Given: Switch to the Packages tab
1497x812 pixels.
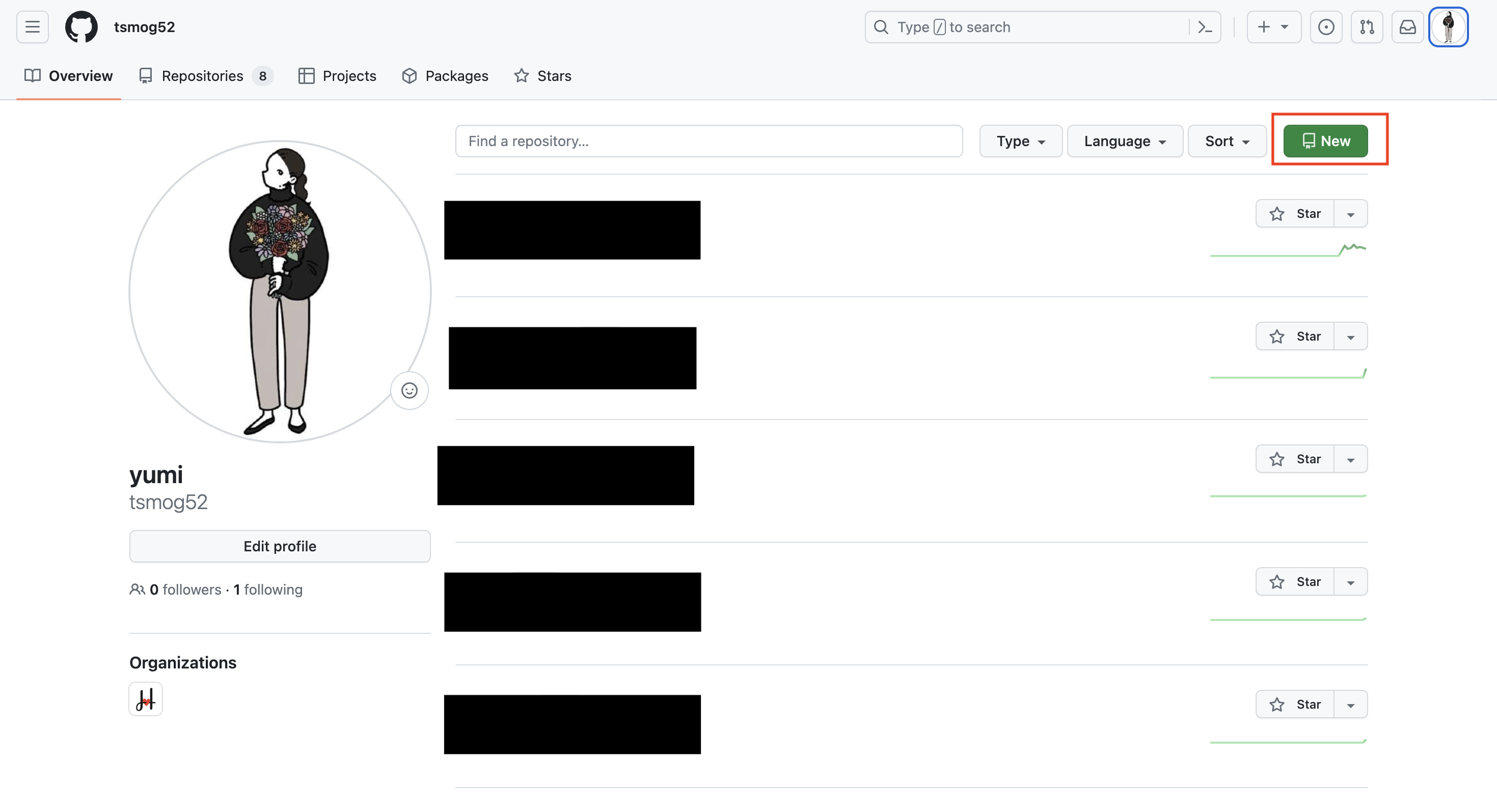Looking at the screenshot, I should pos(445,75).
